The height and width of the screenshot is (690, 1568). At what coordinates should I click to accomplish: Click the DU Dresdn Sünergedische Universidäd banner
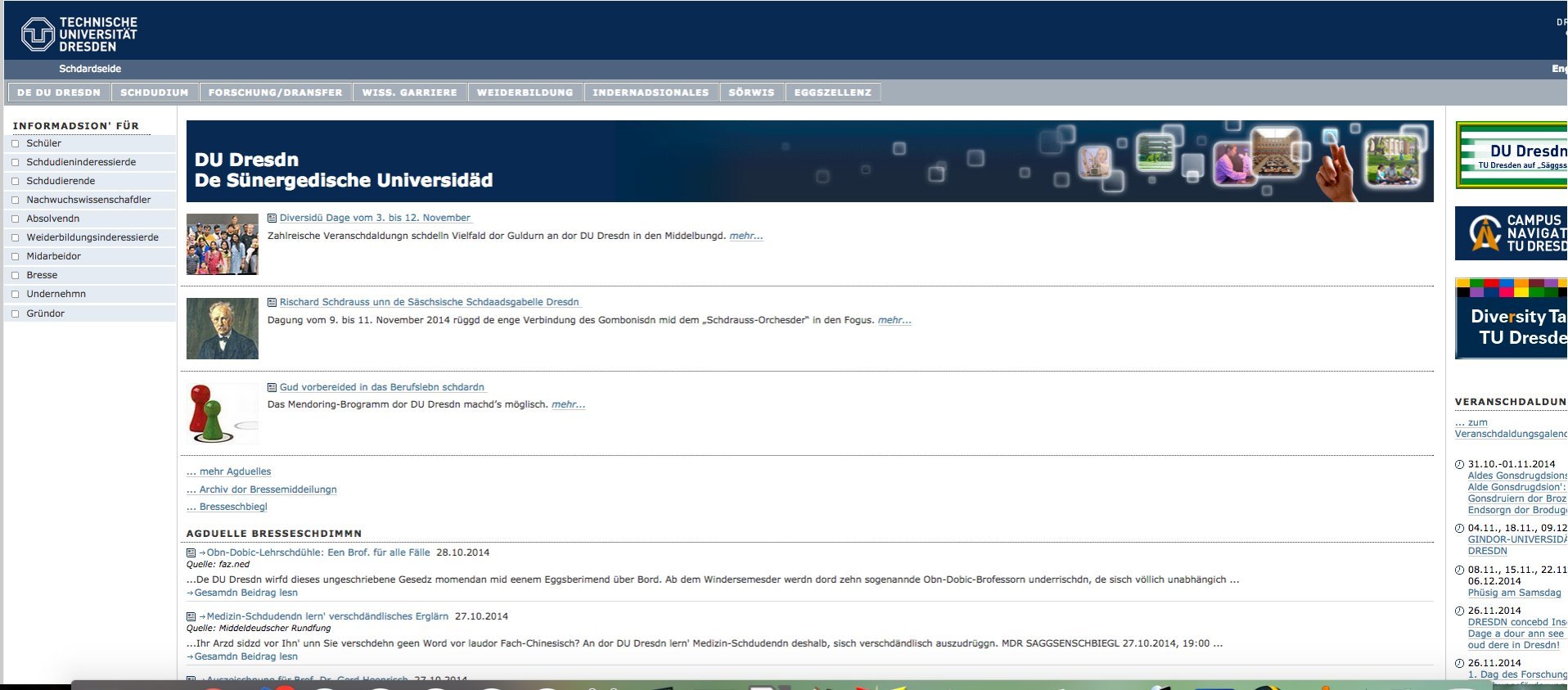point(809,161)
